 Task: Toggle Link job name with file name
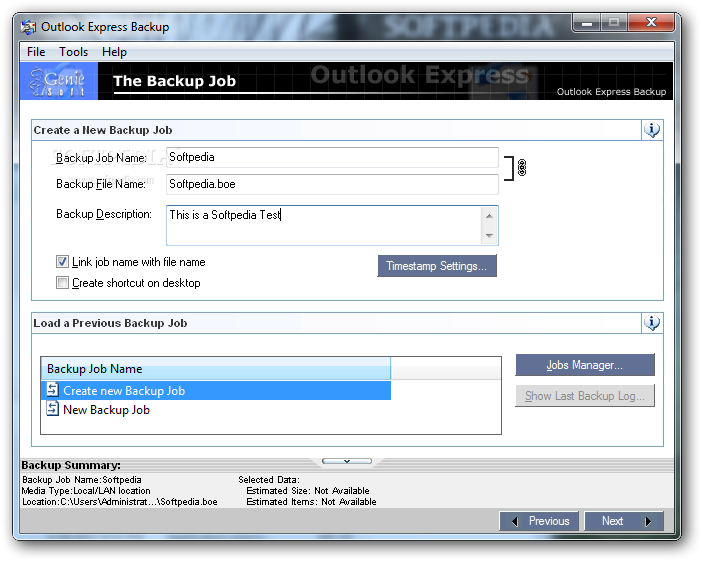point(62,261)
